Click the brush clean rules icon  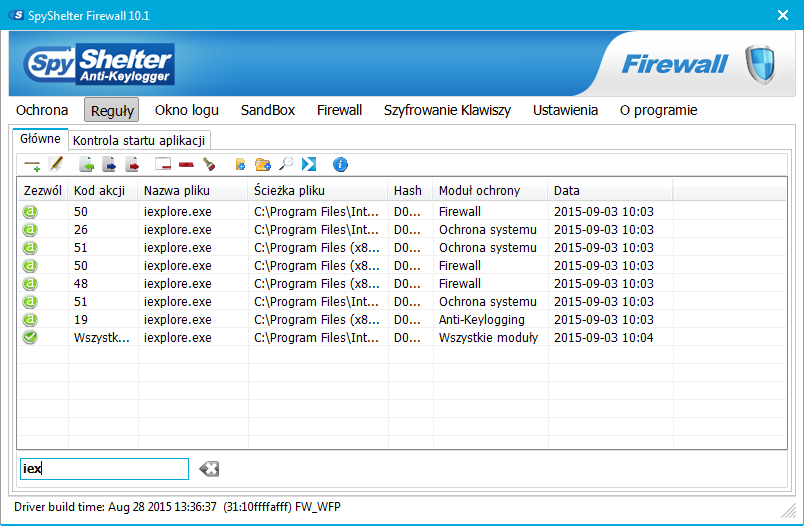pyautogui.click(x=209, y=165)
